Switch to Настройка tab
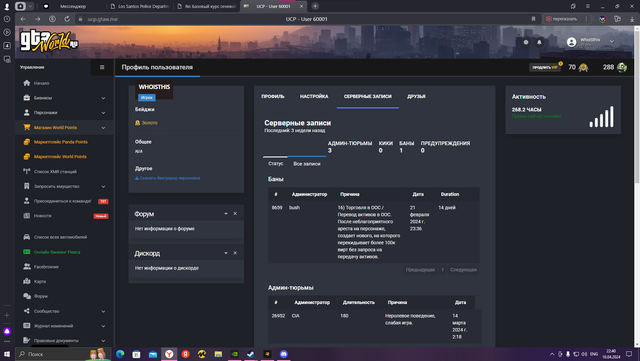This screenshot has width=640, height=361. 314,96
